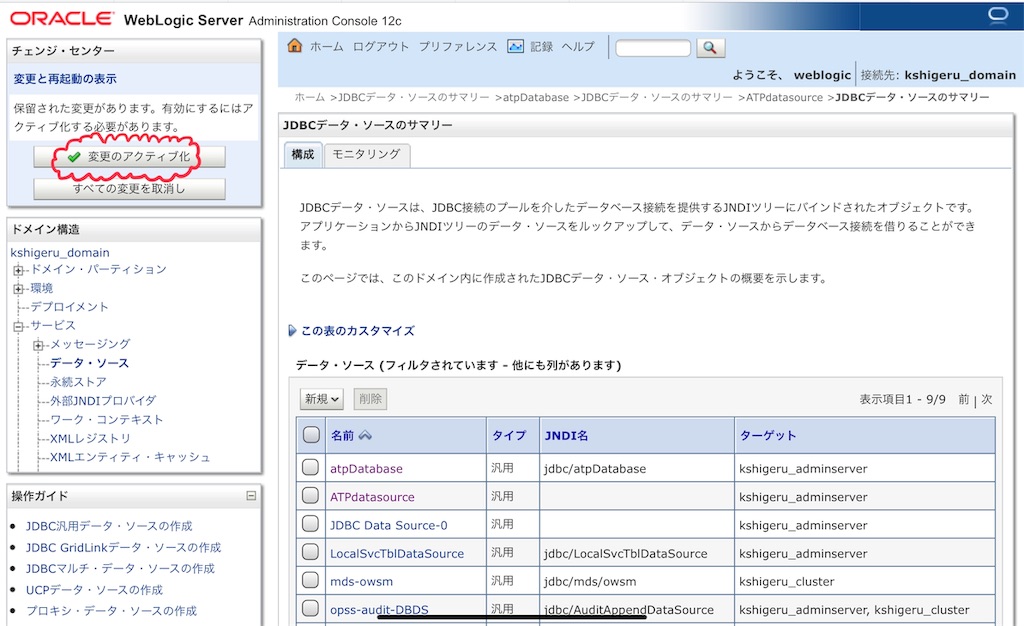Image resolution: width=1024 pixels, height=626 pixels.
Task: Open the 新規 dropdown
Action: coord(322,399)
